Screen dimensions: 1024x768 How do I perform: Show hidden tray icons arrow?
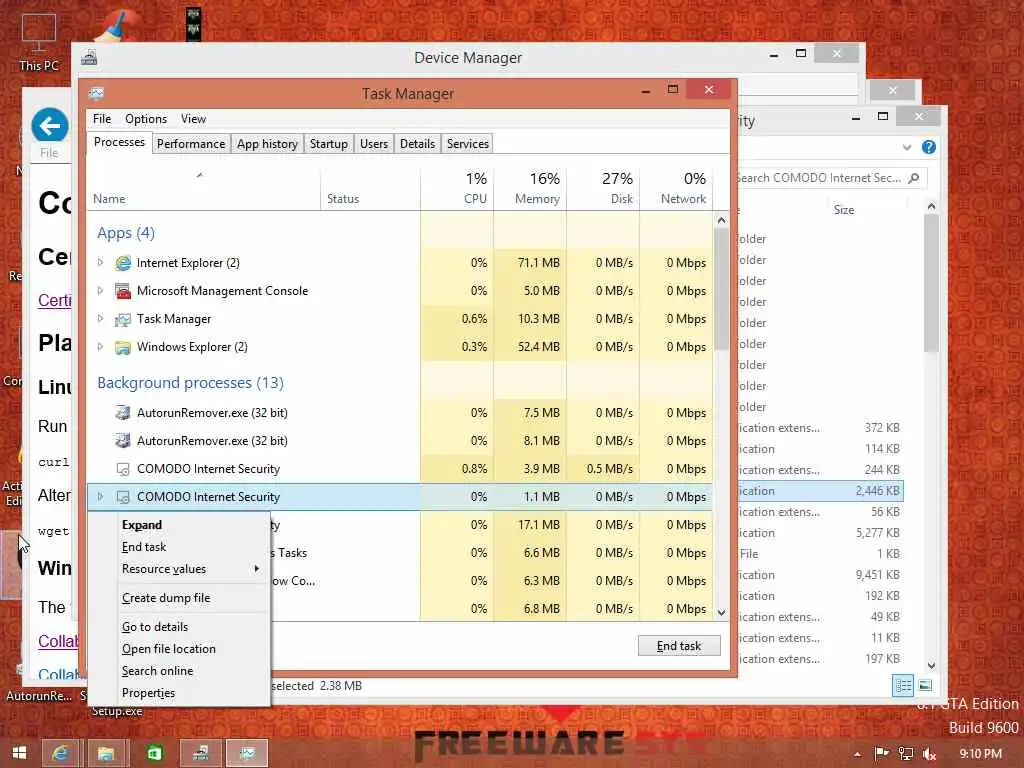coord(857,754)
